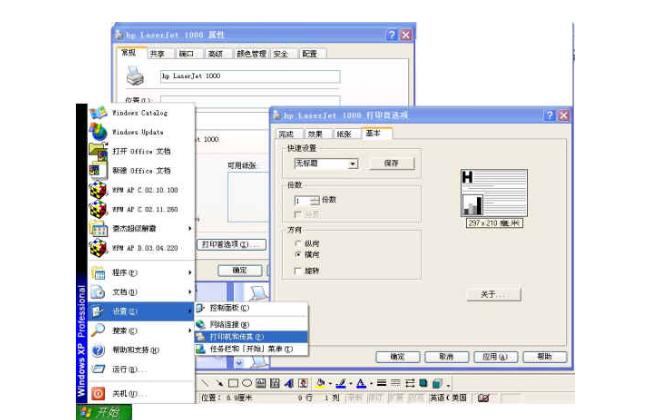
Task: Open the line style options
Action: coord(381,383)
